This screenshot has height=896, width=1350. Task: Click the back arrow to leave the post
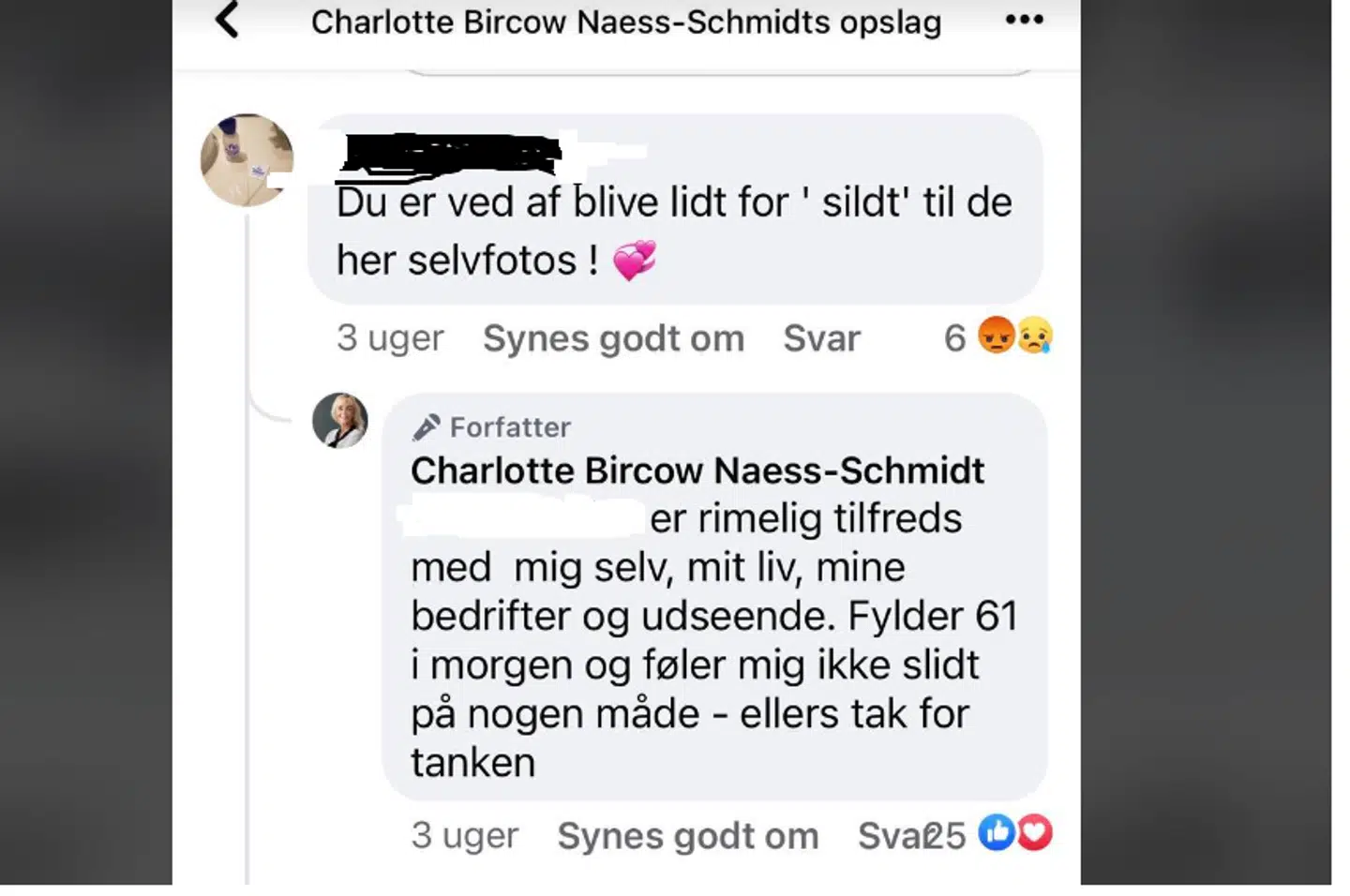(x=226, y=21)
